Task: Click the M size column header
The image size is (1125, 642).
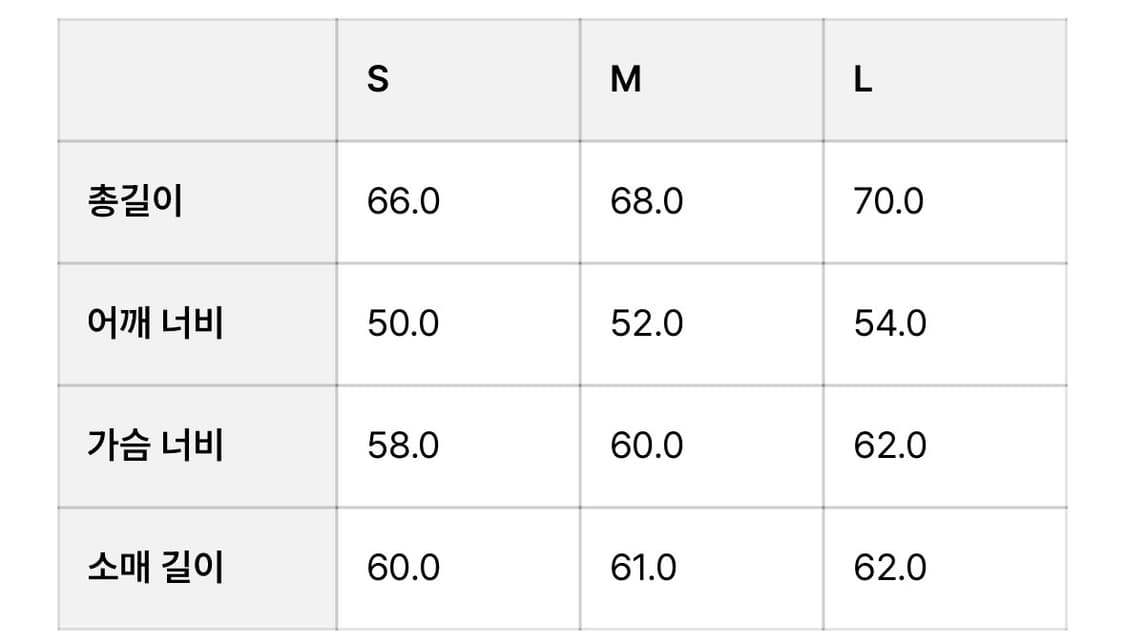Action: (626, 79)
